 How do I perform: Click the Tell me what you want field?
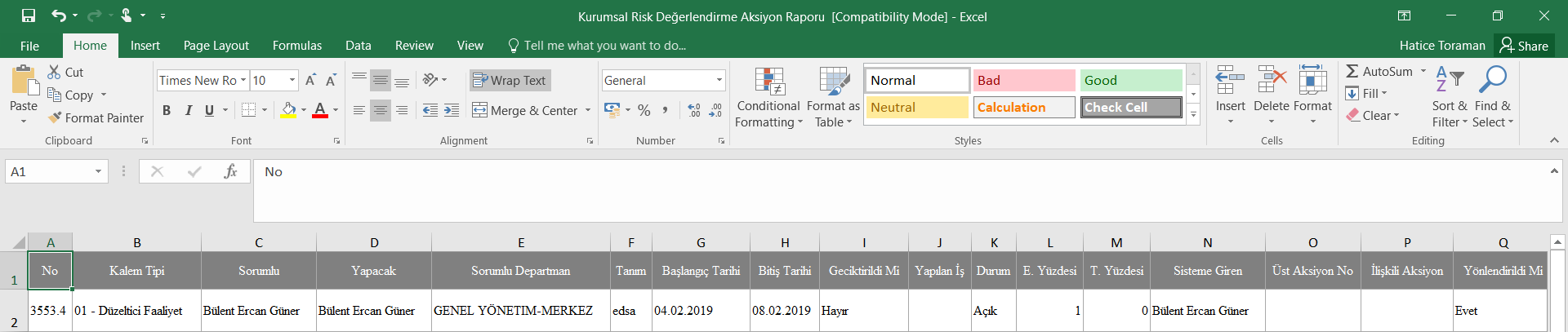[x=604, y=46]
